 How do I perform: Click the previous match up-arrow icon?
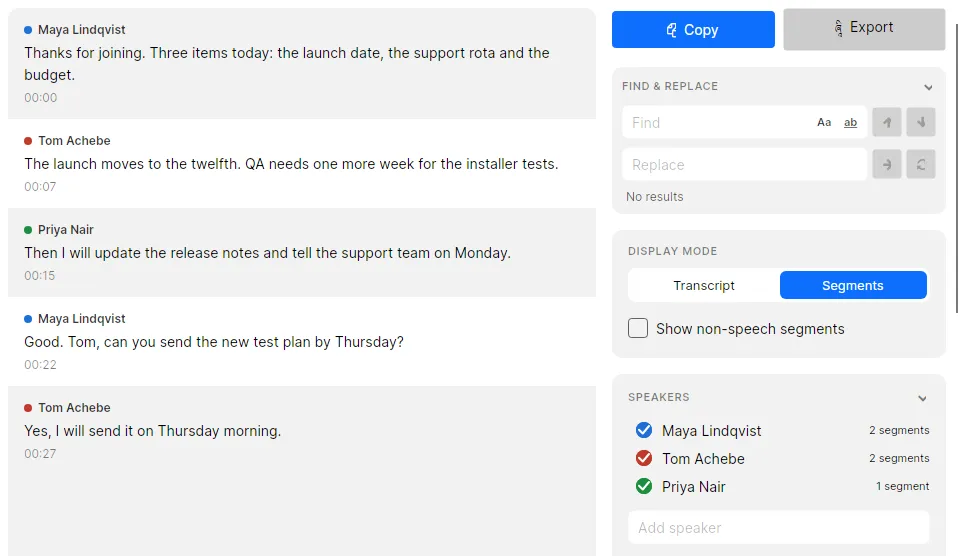pos(887,122)
